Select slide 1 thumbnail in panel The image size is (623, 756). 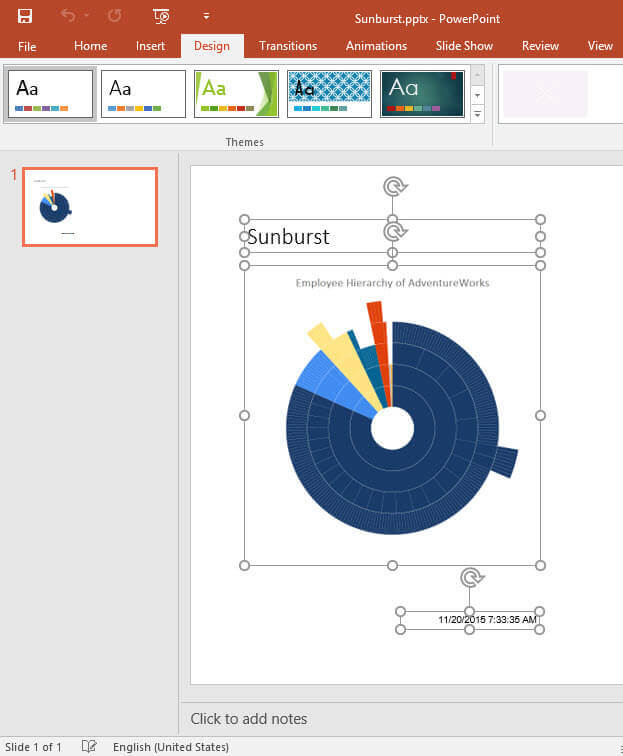coord(90,207)
